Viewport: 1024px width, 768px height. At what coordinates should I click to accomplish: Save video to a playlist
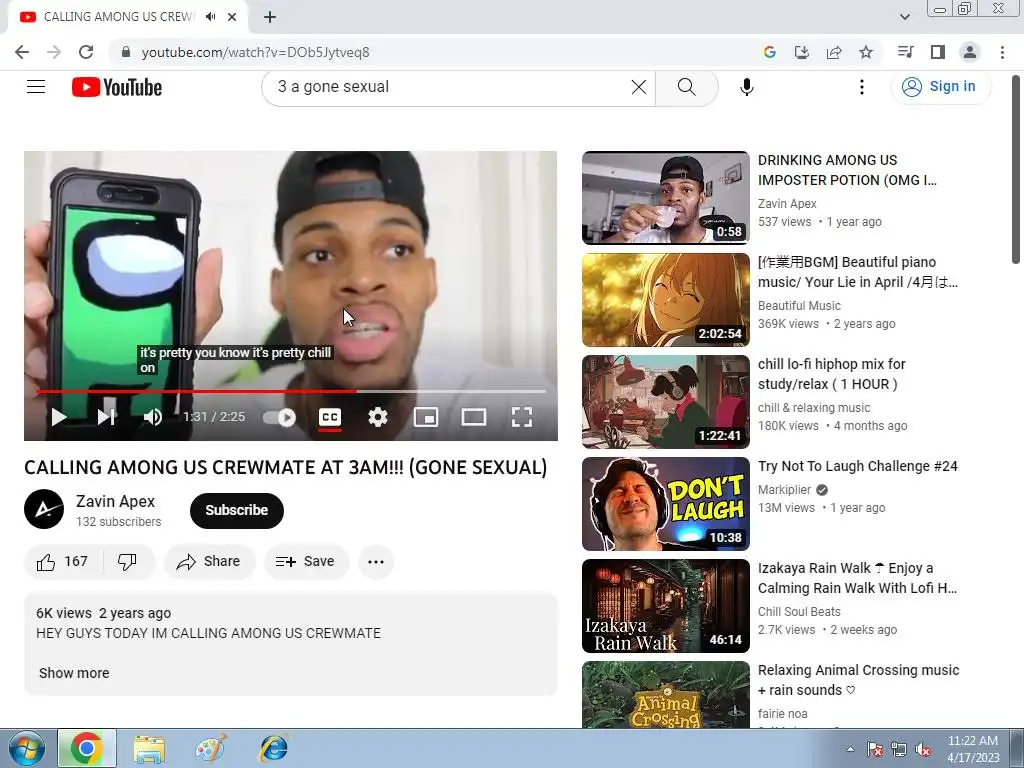coord(306,562)
